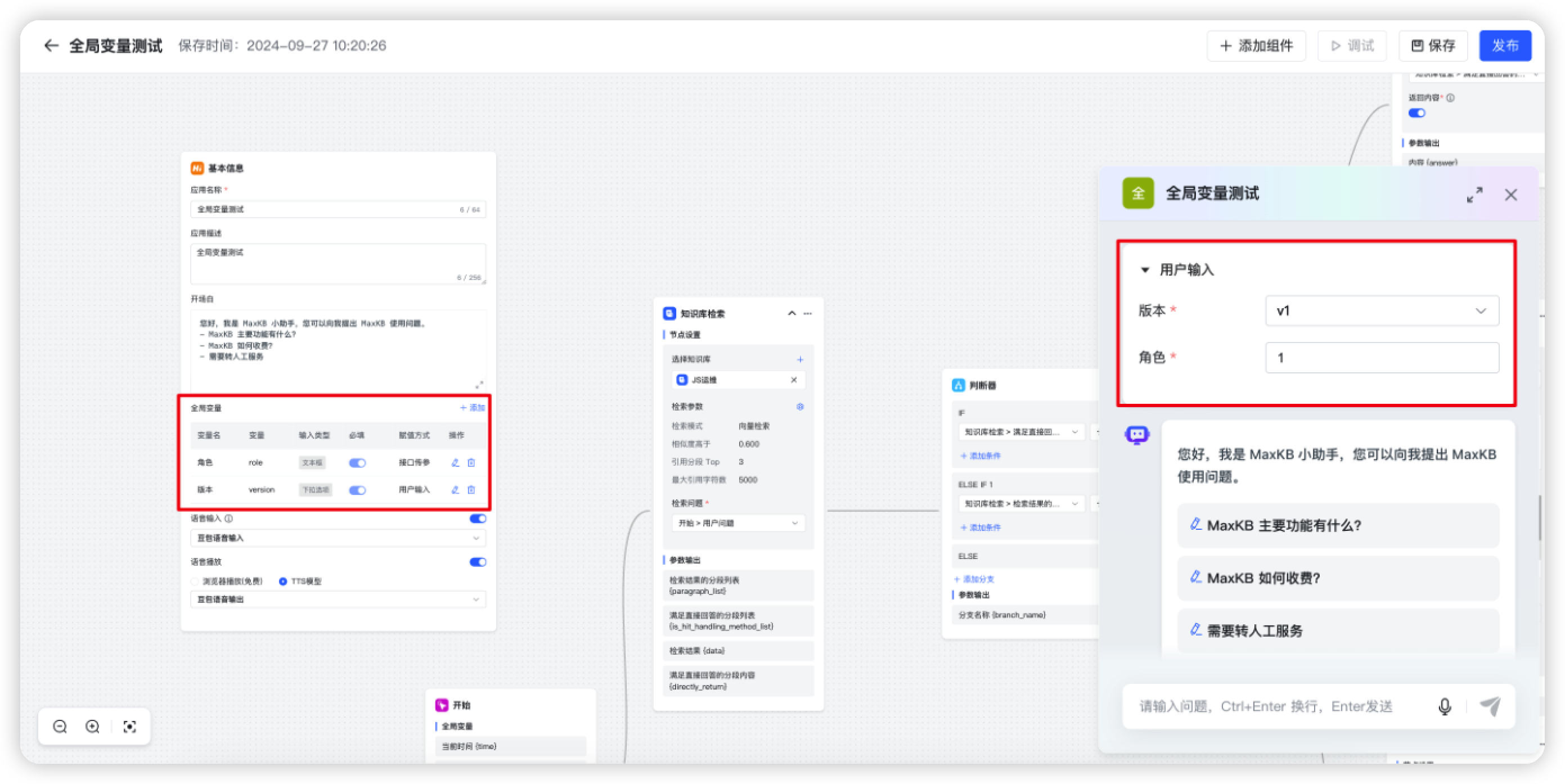The image size is (1565, 784).
Task: Add a global variable via 添加
Action: pos(472,408)
